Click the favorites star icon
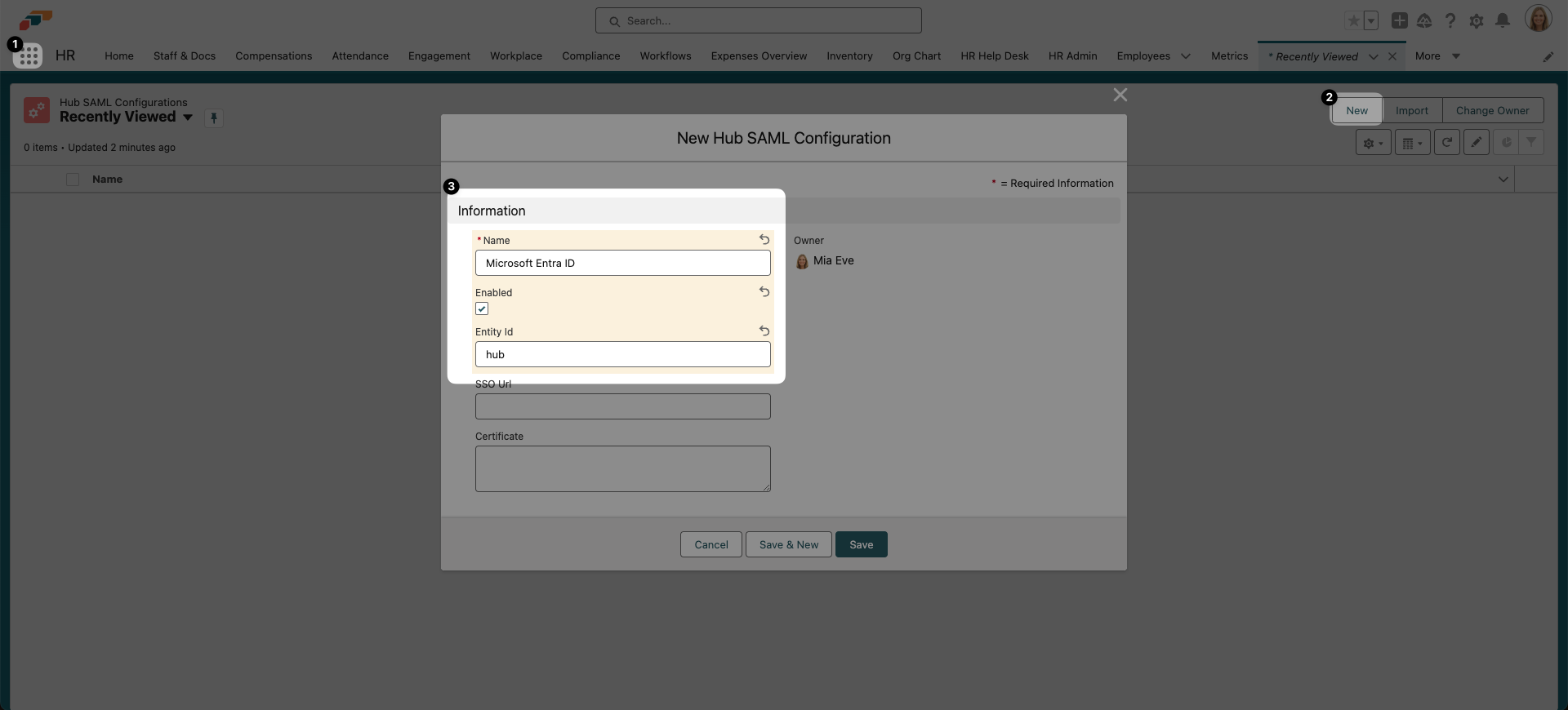The height and width of the screenshot is (710, 1568). point(1353,20)
